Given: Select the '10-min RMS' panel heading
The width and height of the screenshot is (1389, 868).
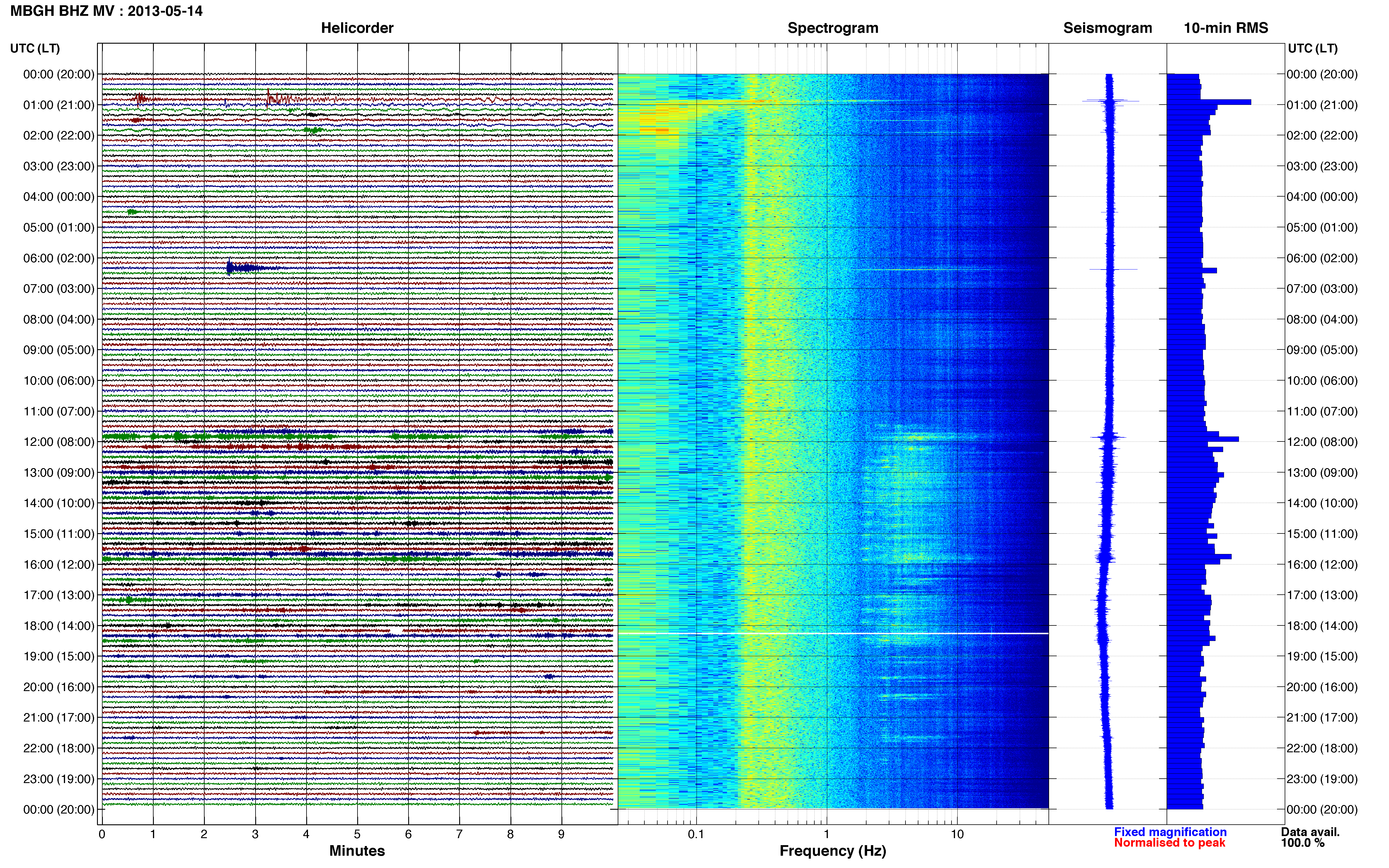Looking at the screenshot, I should point(1226,28).
